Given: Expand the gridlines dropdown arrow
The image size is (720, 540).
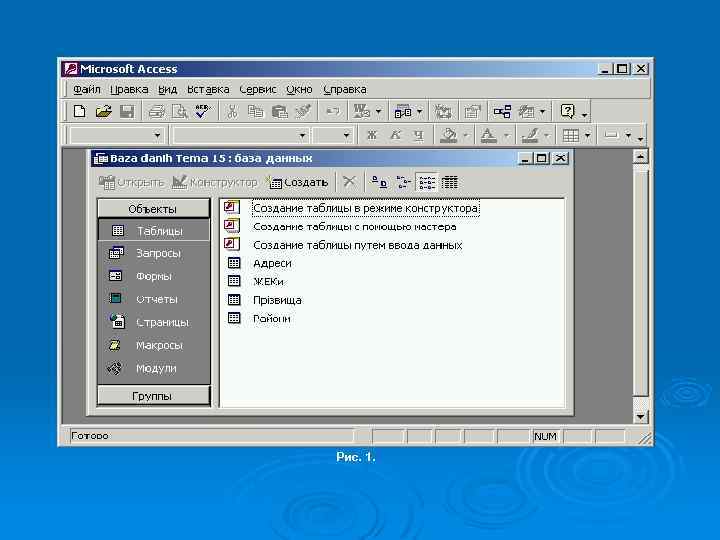Looking at the screenshot, I should [587, 135].
